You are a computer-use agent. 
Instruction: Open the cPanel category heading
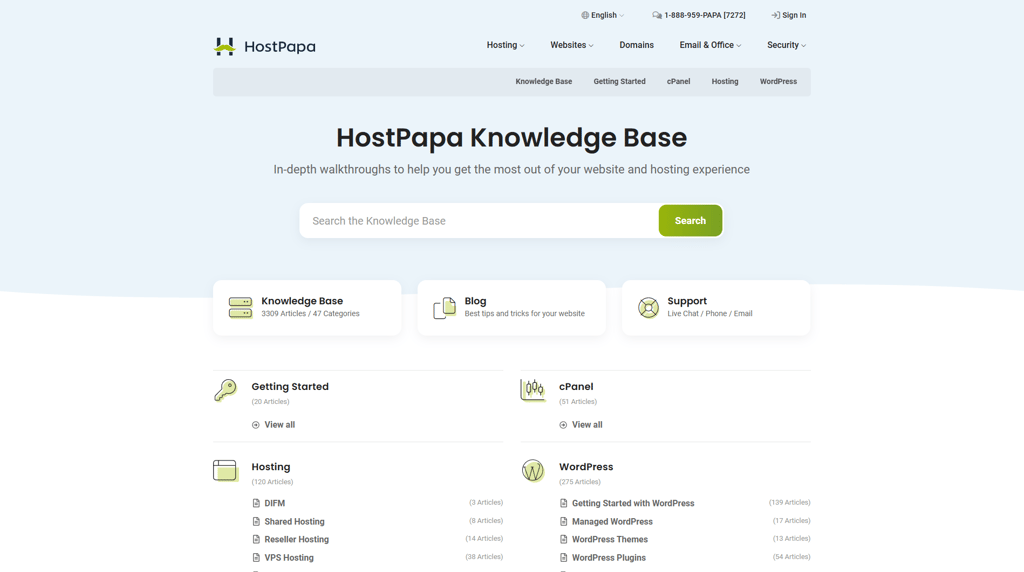pyautogui.click(x=576, y=387)
